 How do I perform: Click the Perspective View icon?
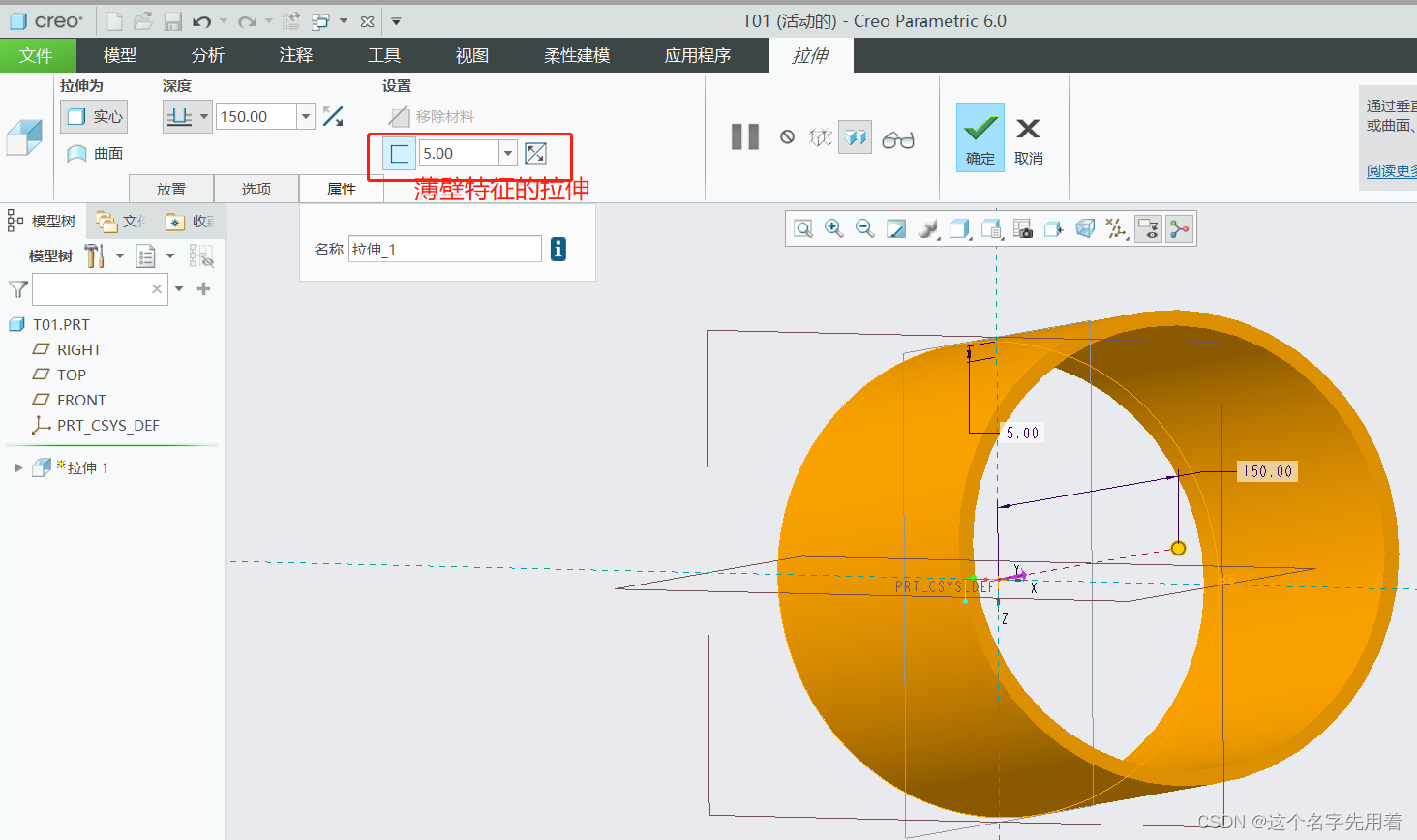tap(1085, 228)
